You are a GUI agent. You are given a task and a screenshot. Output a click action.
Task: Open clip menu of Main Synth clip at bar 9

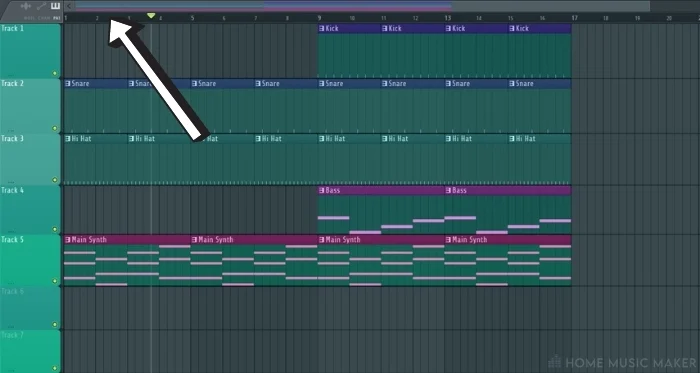coord(321,240)
